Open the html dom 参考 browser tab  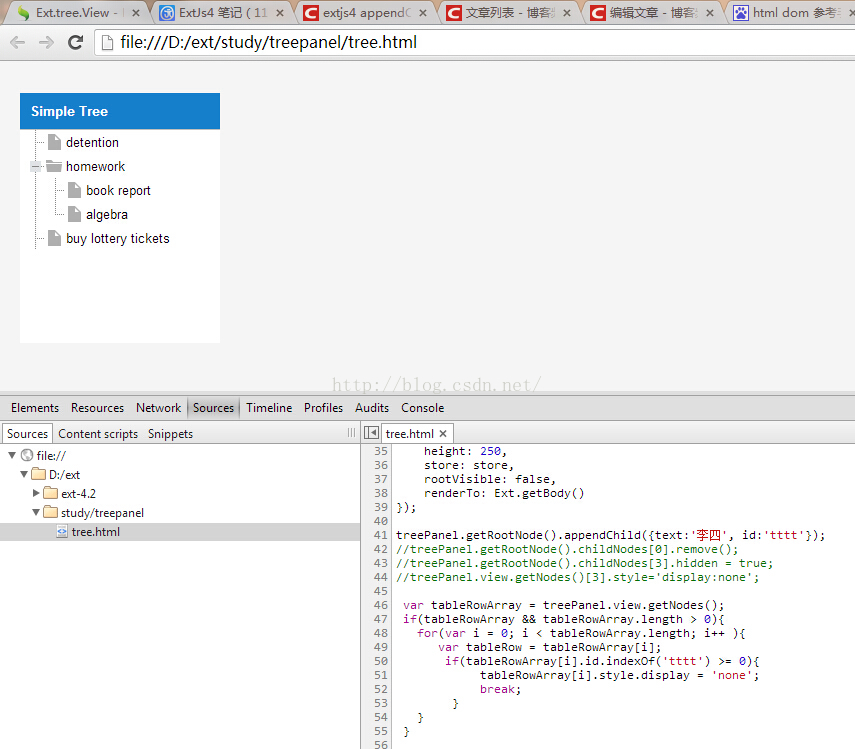(x=793, y=13)
